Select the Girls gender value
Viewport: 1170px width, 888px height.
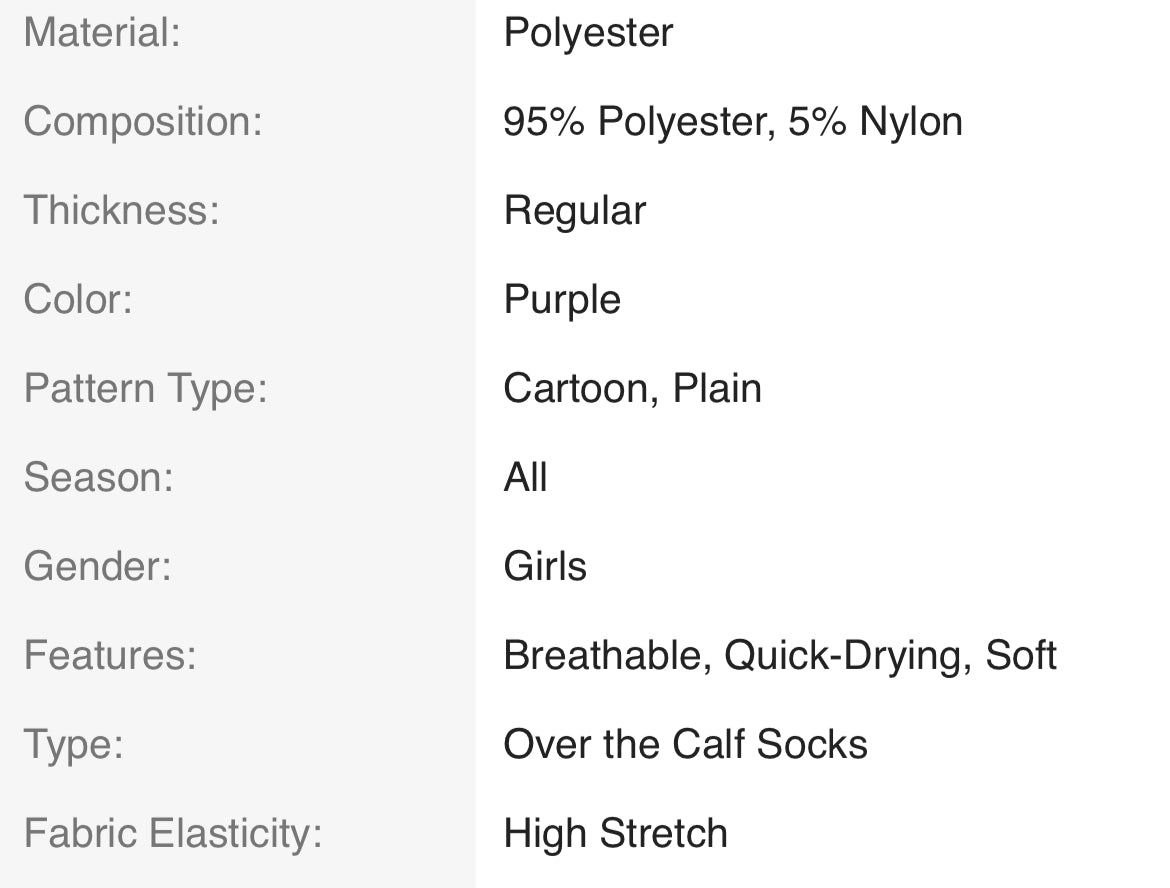point(545,567)
